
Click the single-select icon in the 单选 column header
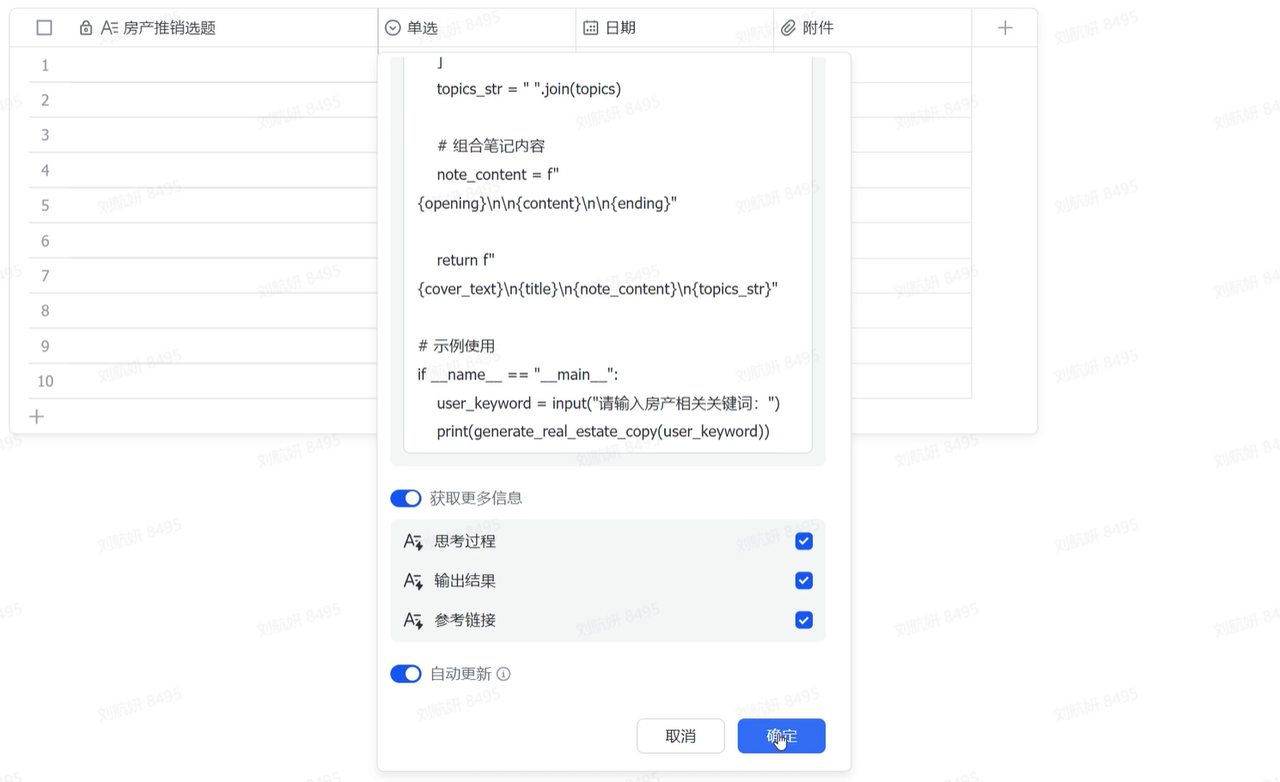392,27
